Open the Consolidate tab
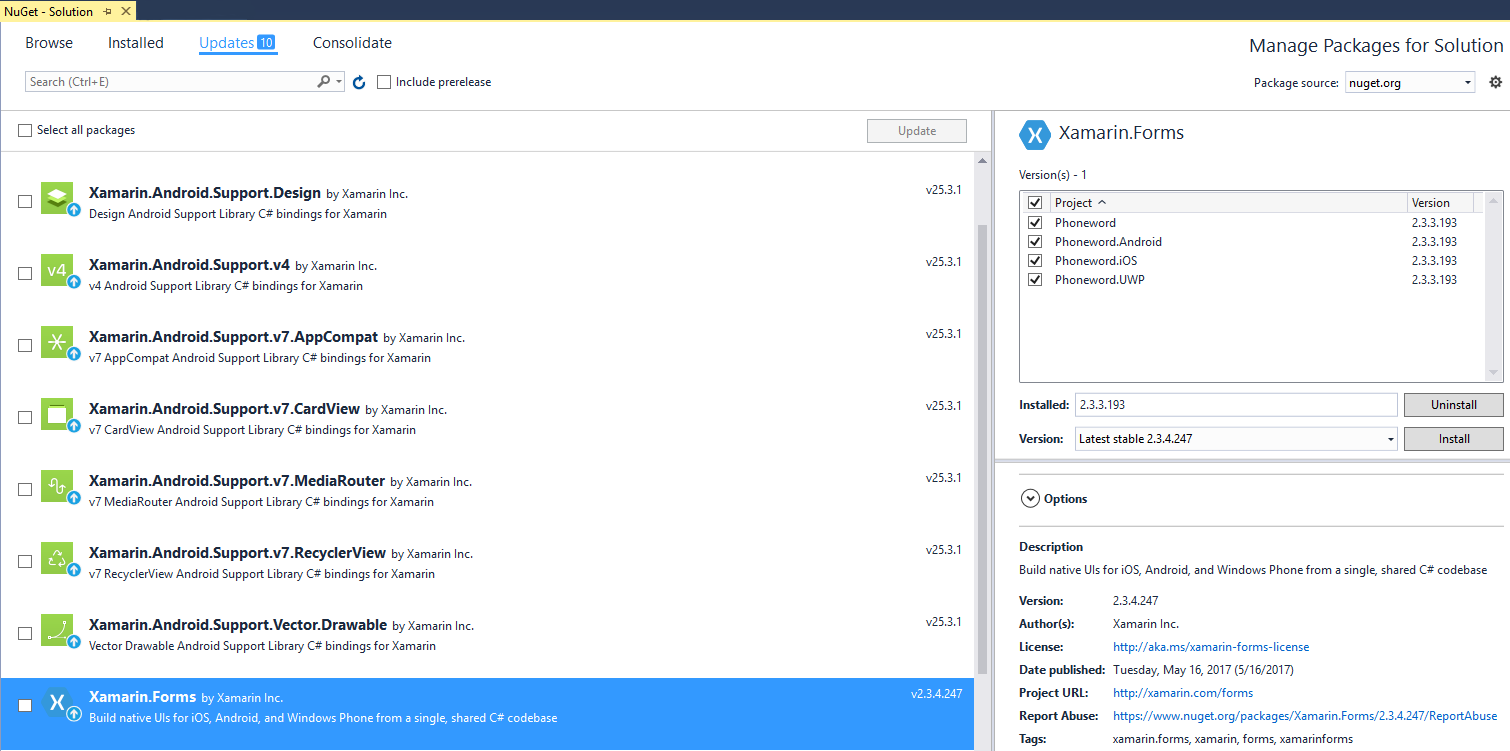The height and width of the screenshot is (751, 1510). 352,43
